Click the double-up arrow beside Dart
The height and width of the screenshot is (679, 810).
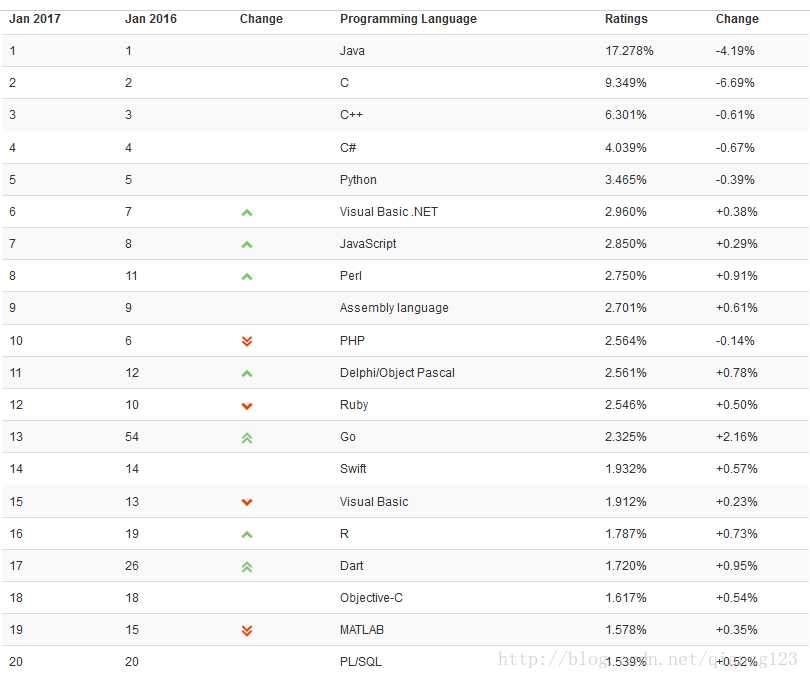[x=247, y=566]
